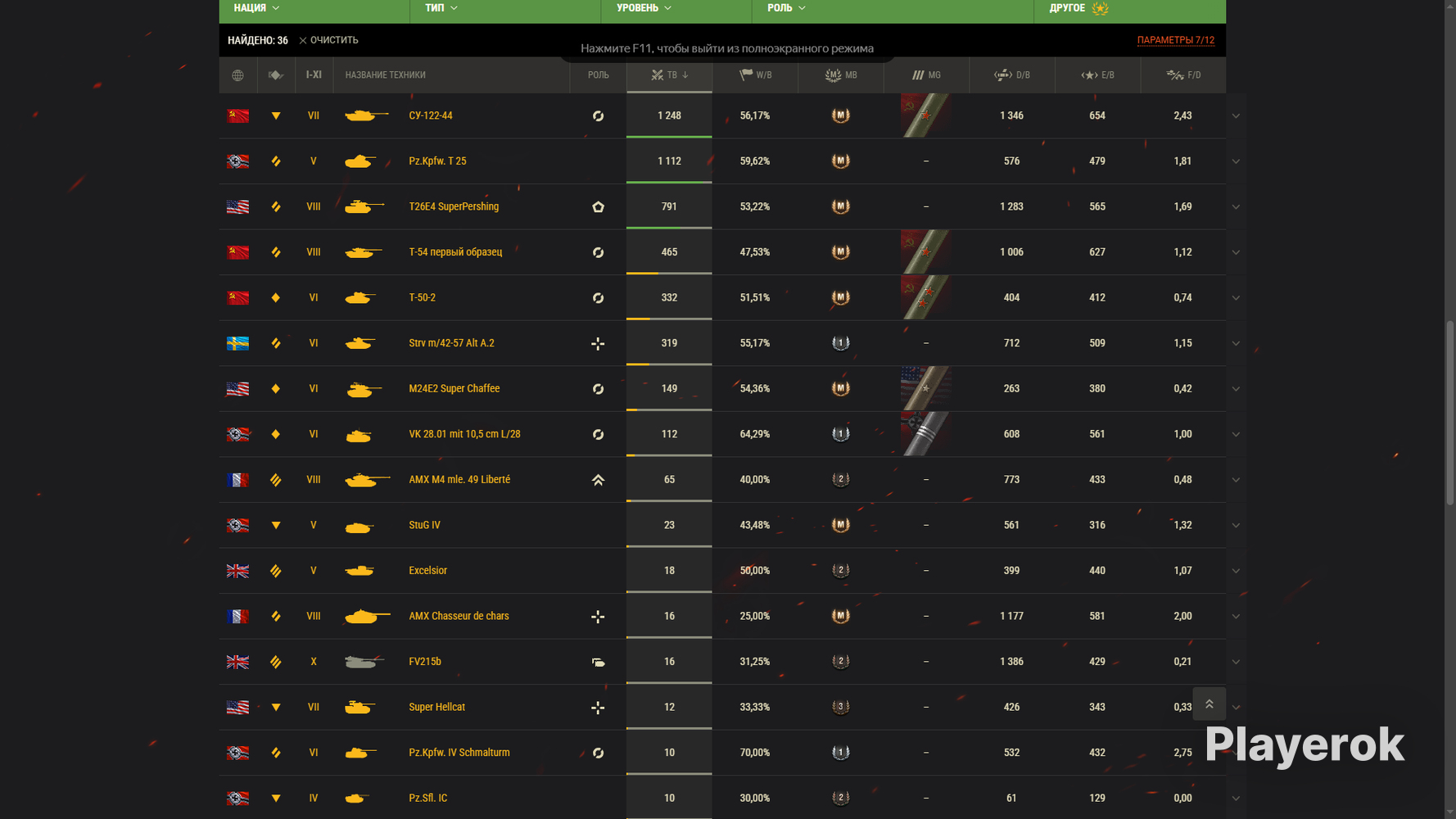Expand the AMX Chasseur de chars row

click(1236, 617)
